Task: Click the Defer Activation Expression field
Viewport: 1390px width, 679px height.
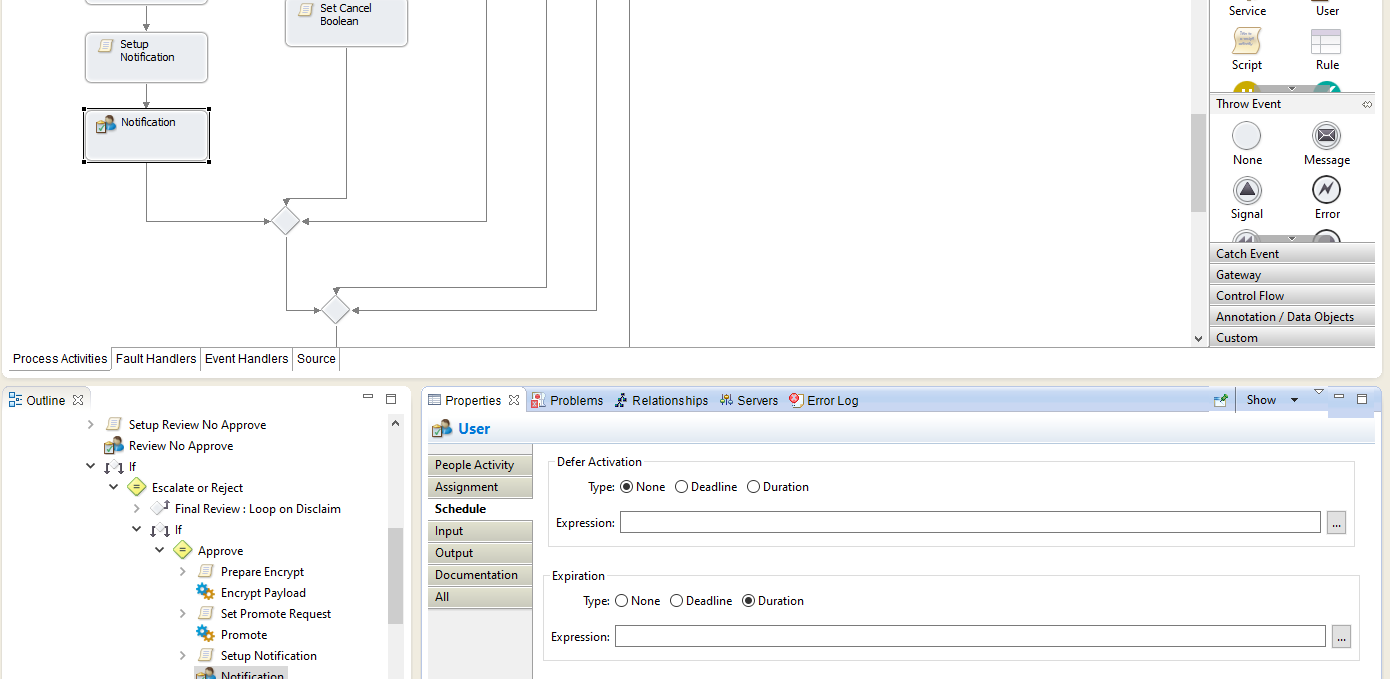Action: tap(970, 523)
